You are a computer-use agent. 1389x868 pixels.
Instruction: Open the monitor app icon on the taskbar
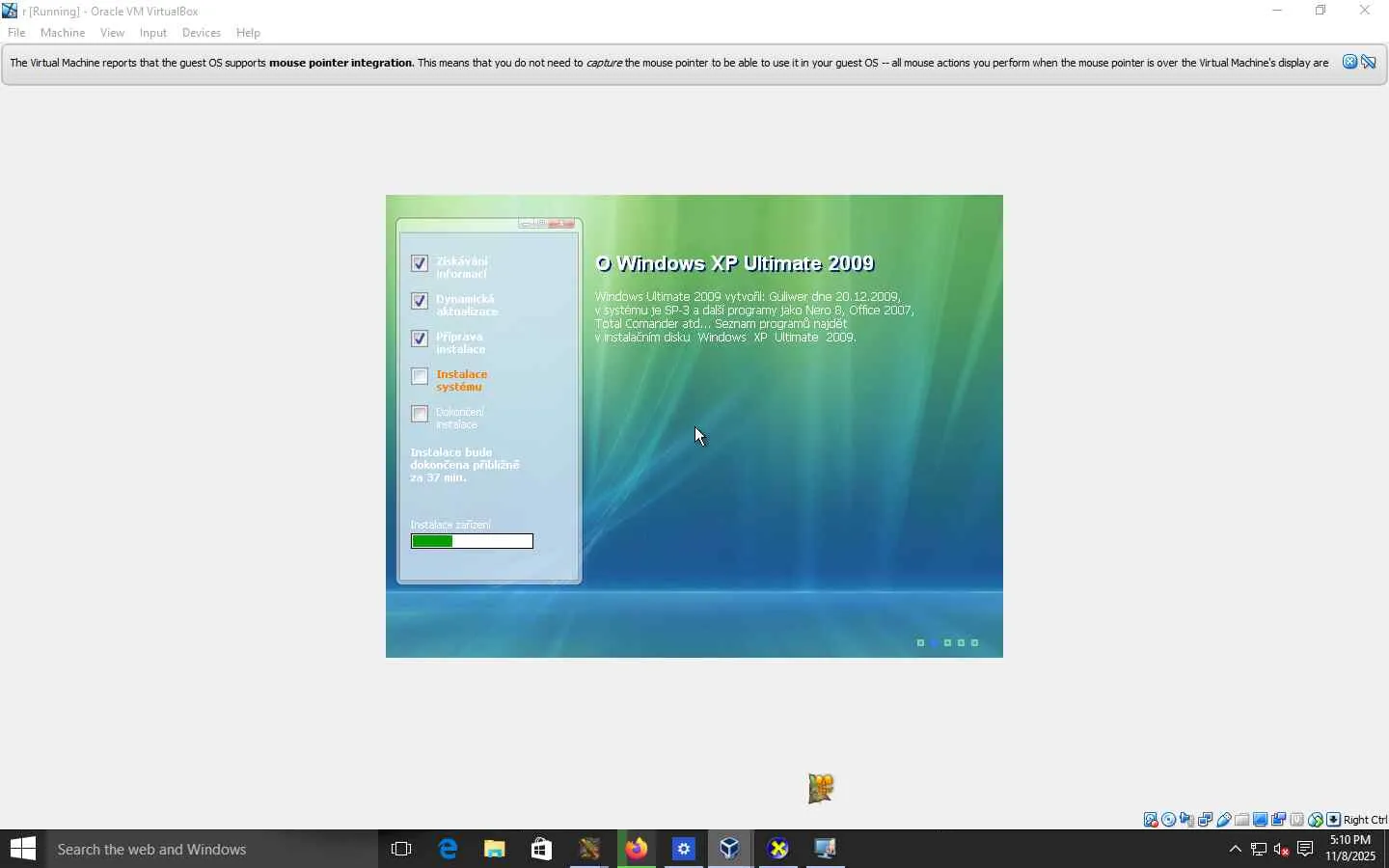pos(826,849)
